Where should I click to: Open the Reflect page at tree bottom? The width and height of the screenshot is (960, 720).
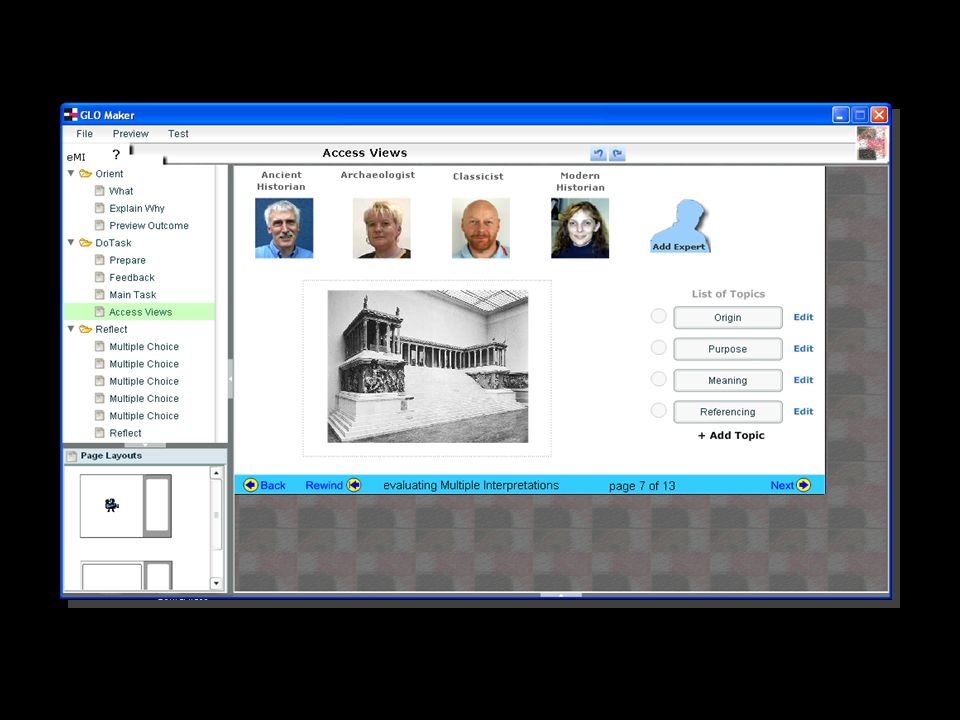click(125, 433)
